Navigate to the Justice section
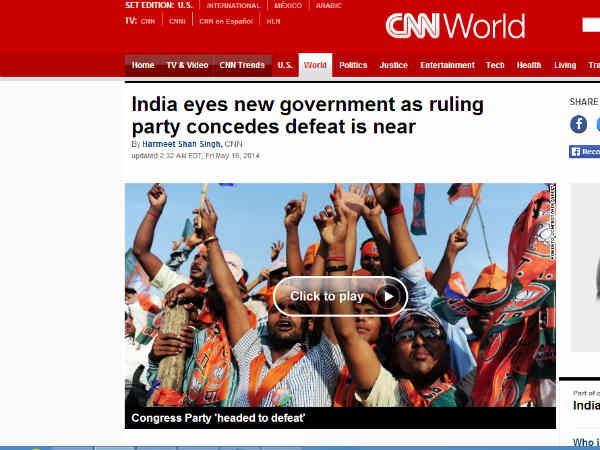 click(x=393, y=65)
